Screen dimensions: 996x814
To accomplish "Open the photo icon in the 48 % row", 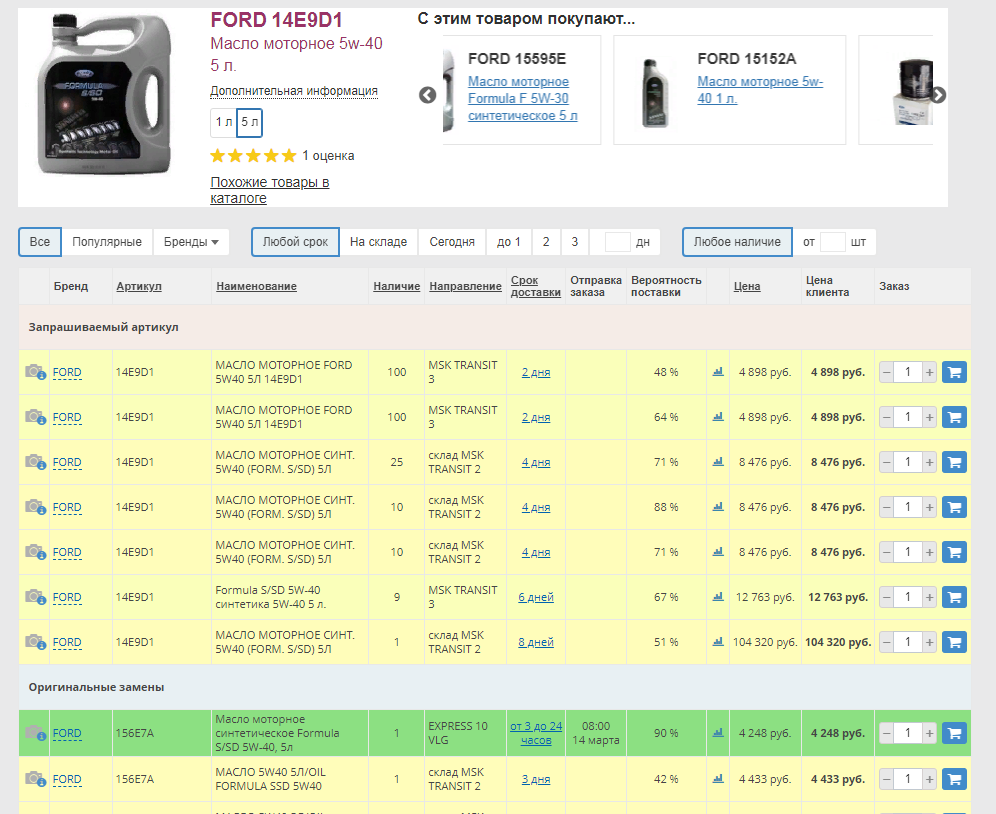I will click(35, 372).
